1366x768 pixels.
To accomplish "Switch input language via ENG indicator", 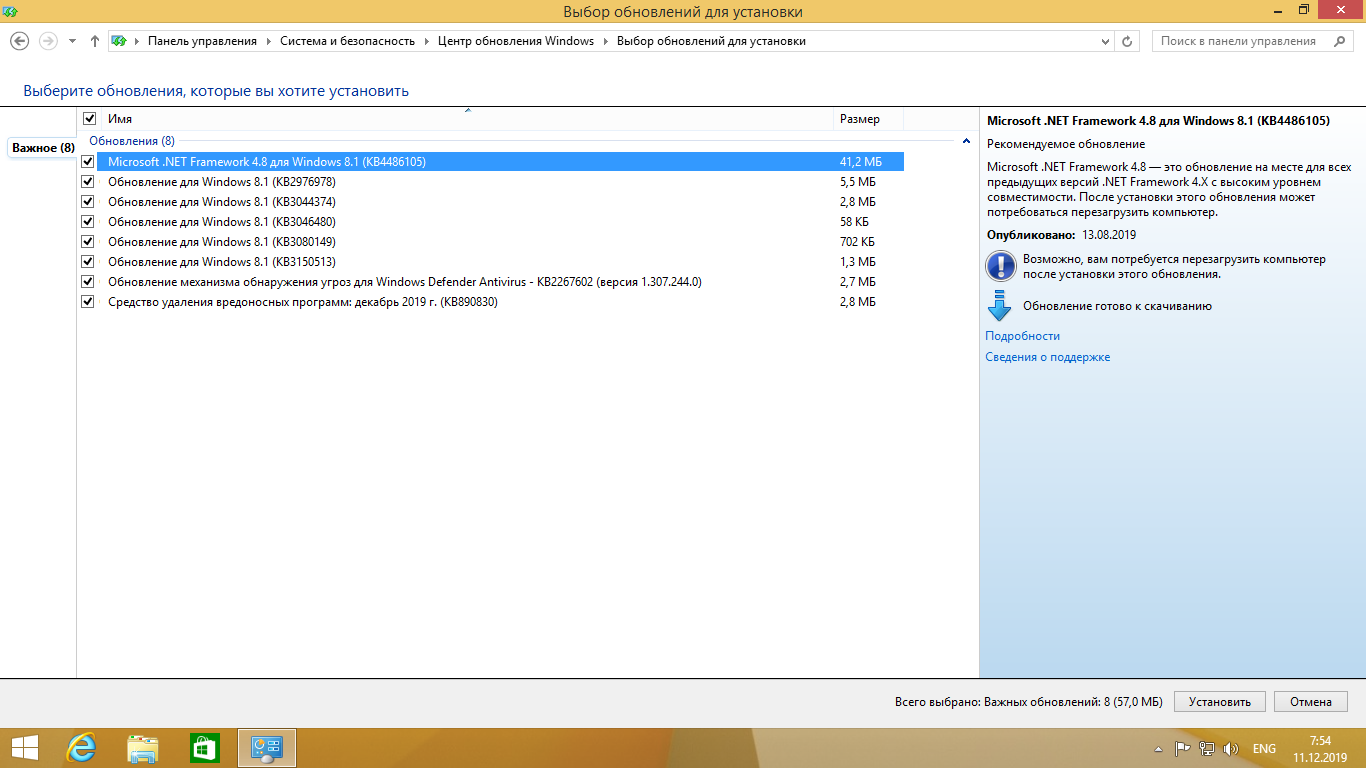I will click(x=1264, y=749).
